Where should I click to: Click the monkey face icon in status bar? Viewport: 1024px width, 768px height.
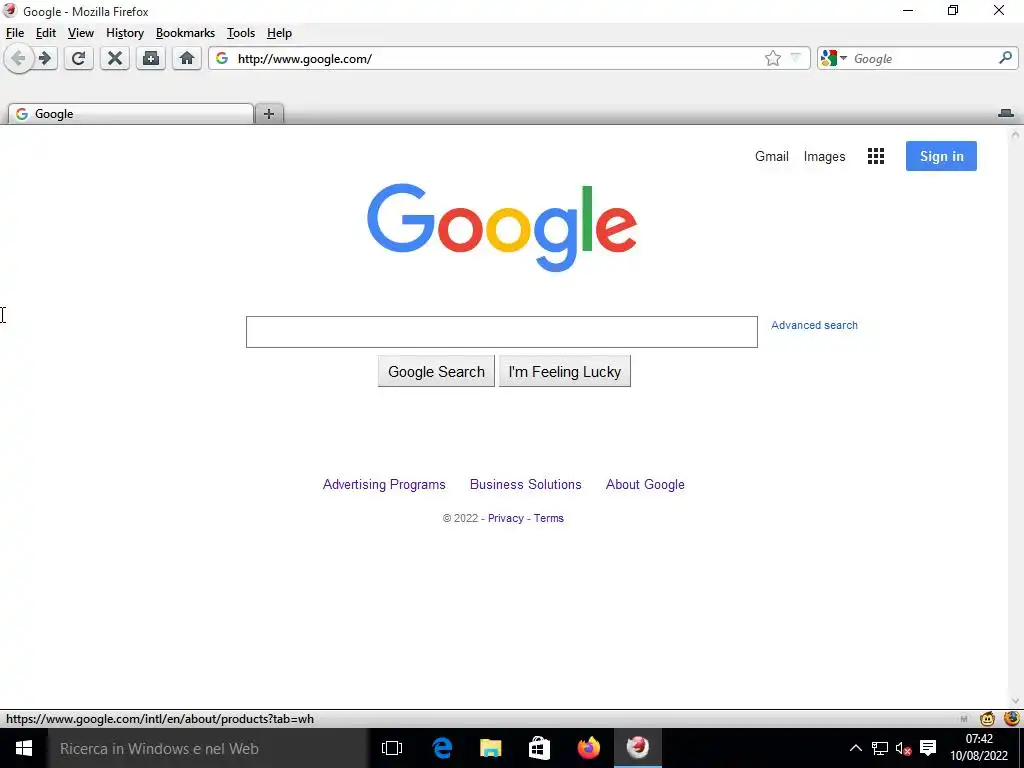pyautogui.click(x=987, y=719)
